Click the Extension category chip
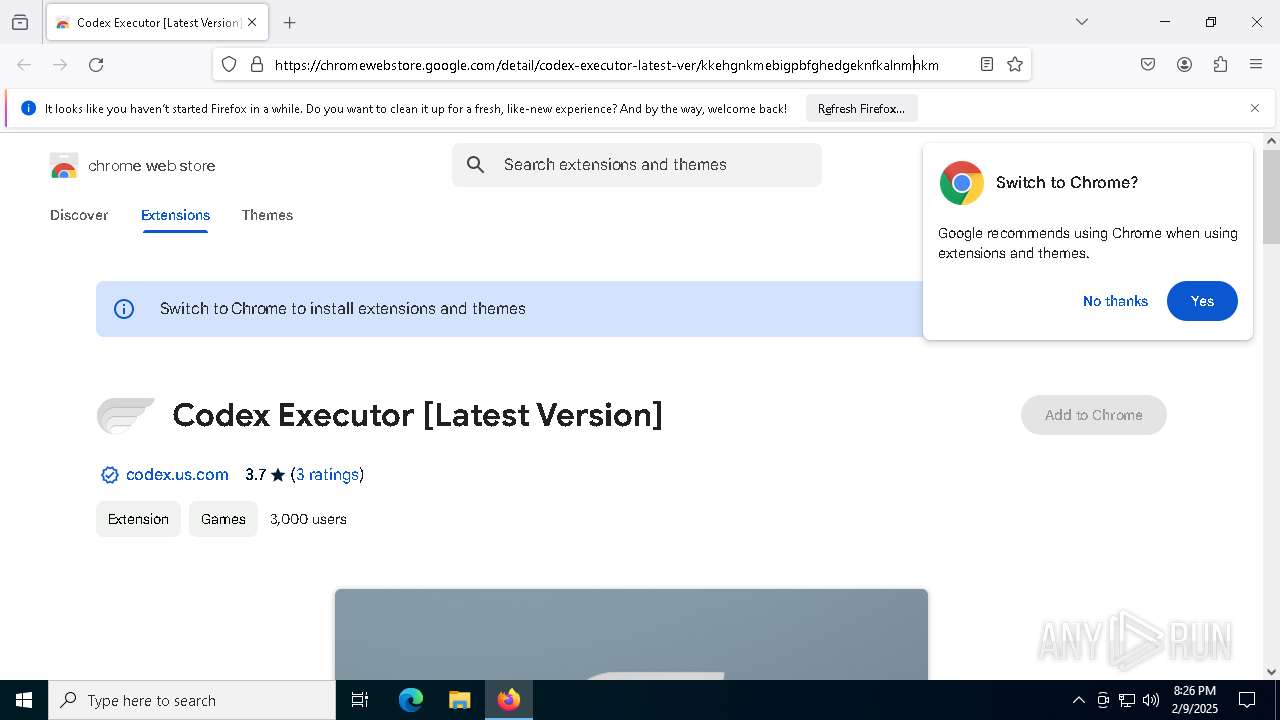 [x=138, y=519]
